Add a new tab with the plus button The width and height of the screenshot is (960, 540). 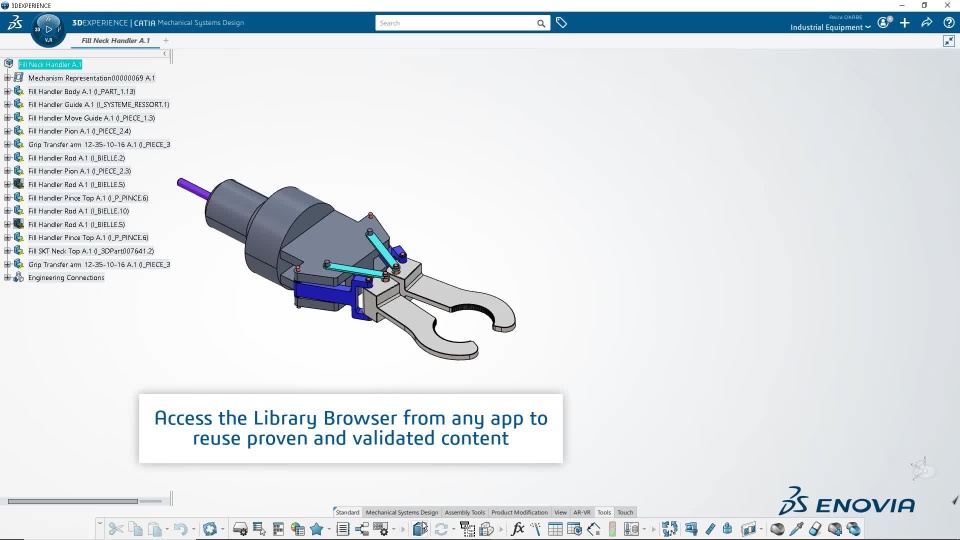click(166, 40)
